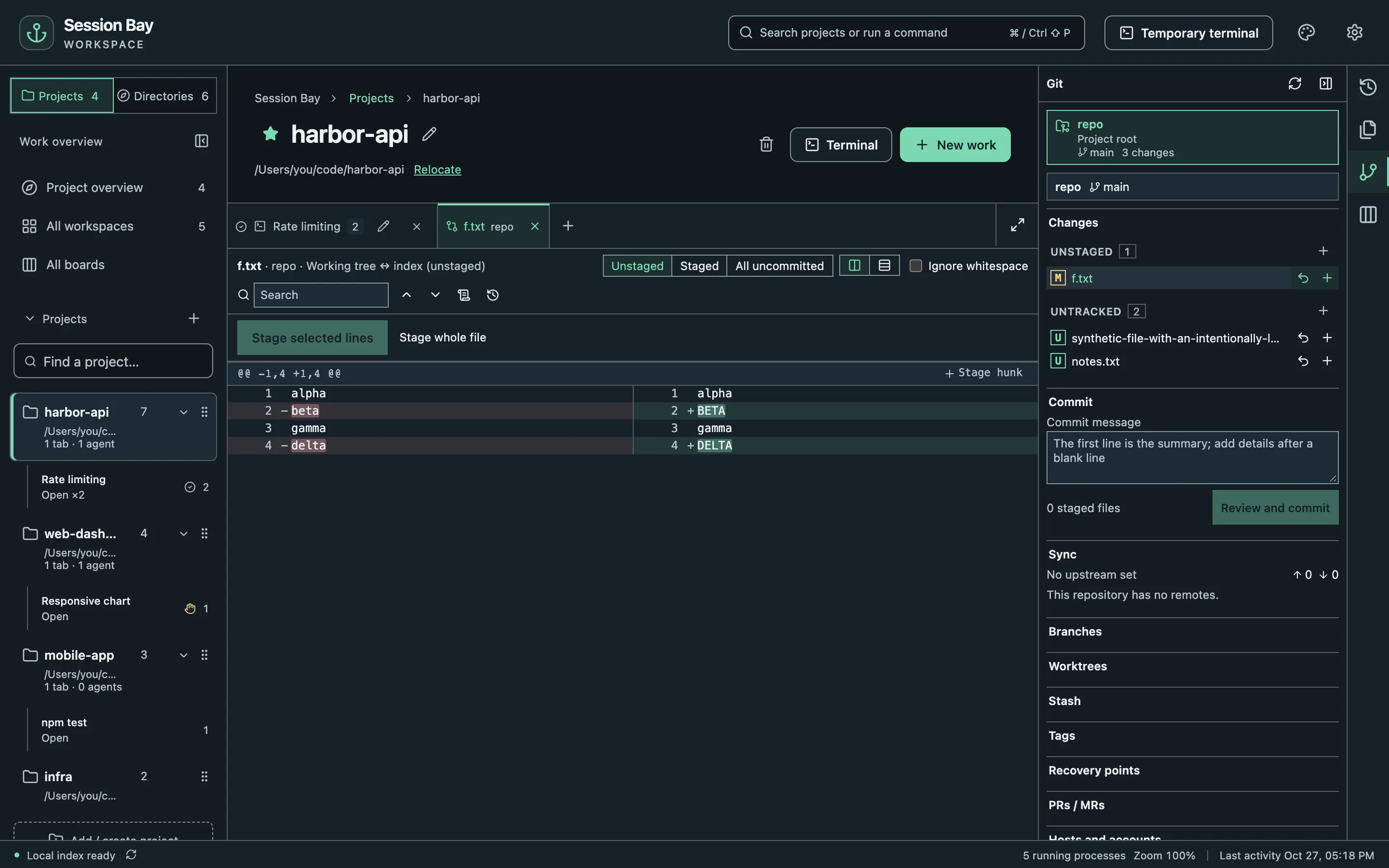Open settings gear in top bar

click(1355, 33)
